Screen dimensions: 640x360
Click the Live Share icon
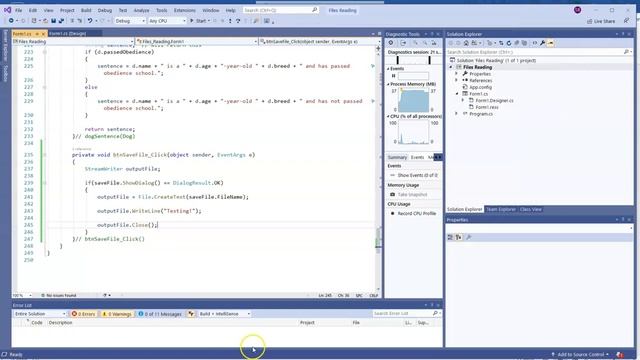pos(589,21)
